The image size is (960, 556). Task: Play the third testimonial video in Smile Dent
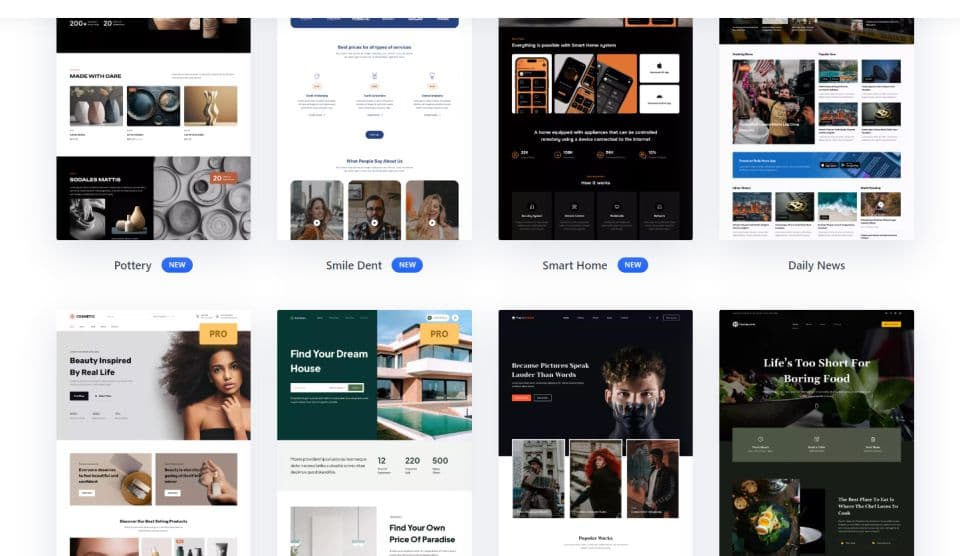[432, 223]
